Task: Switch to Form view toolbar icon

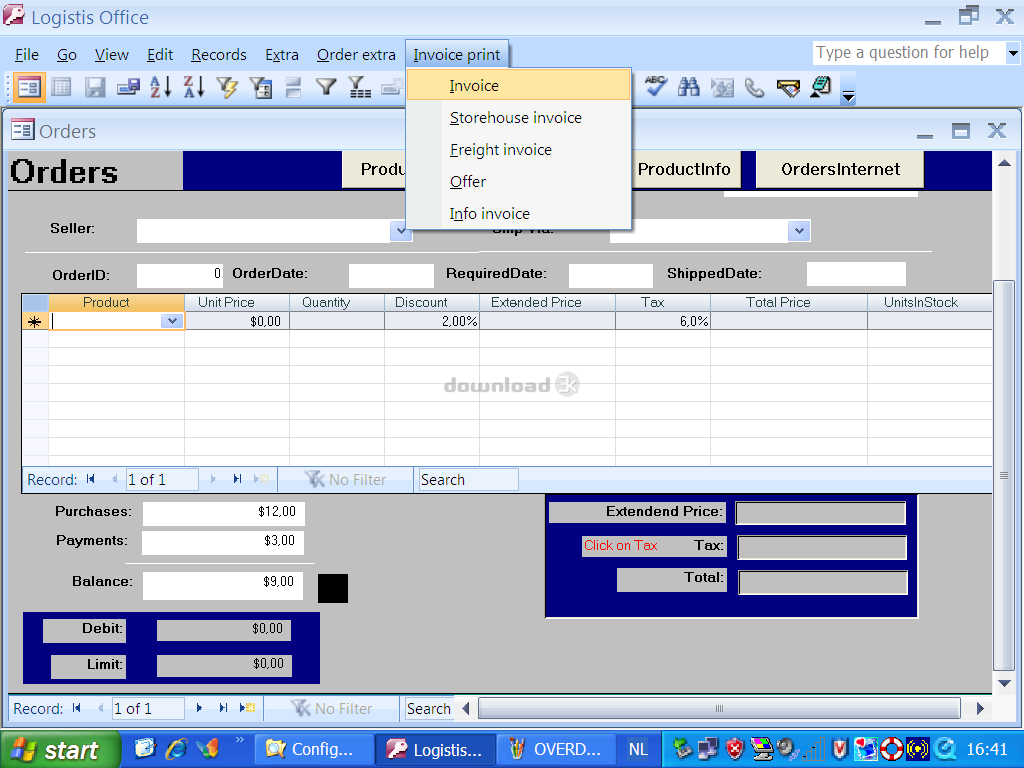Action: [x=29, y=88]
